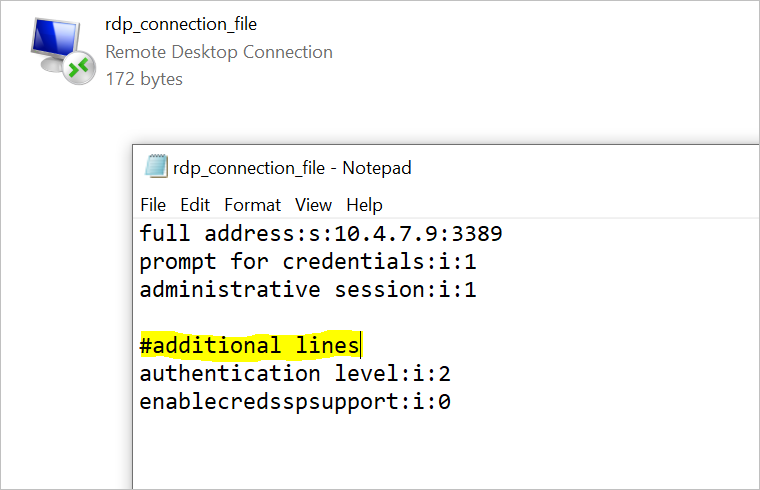This screenshot has height=490, width=760.
Task: Place cursor in authentication level line
Action: click(295, 374)
